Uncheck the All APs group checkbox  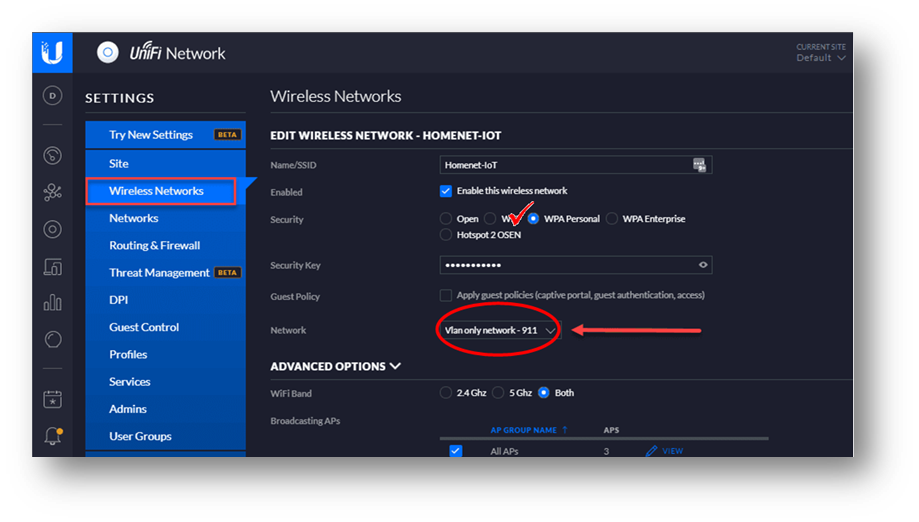pyautogui.click(x=455, y=451)
